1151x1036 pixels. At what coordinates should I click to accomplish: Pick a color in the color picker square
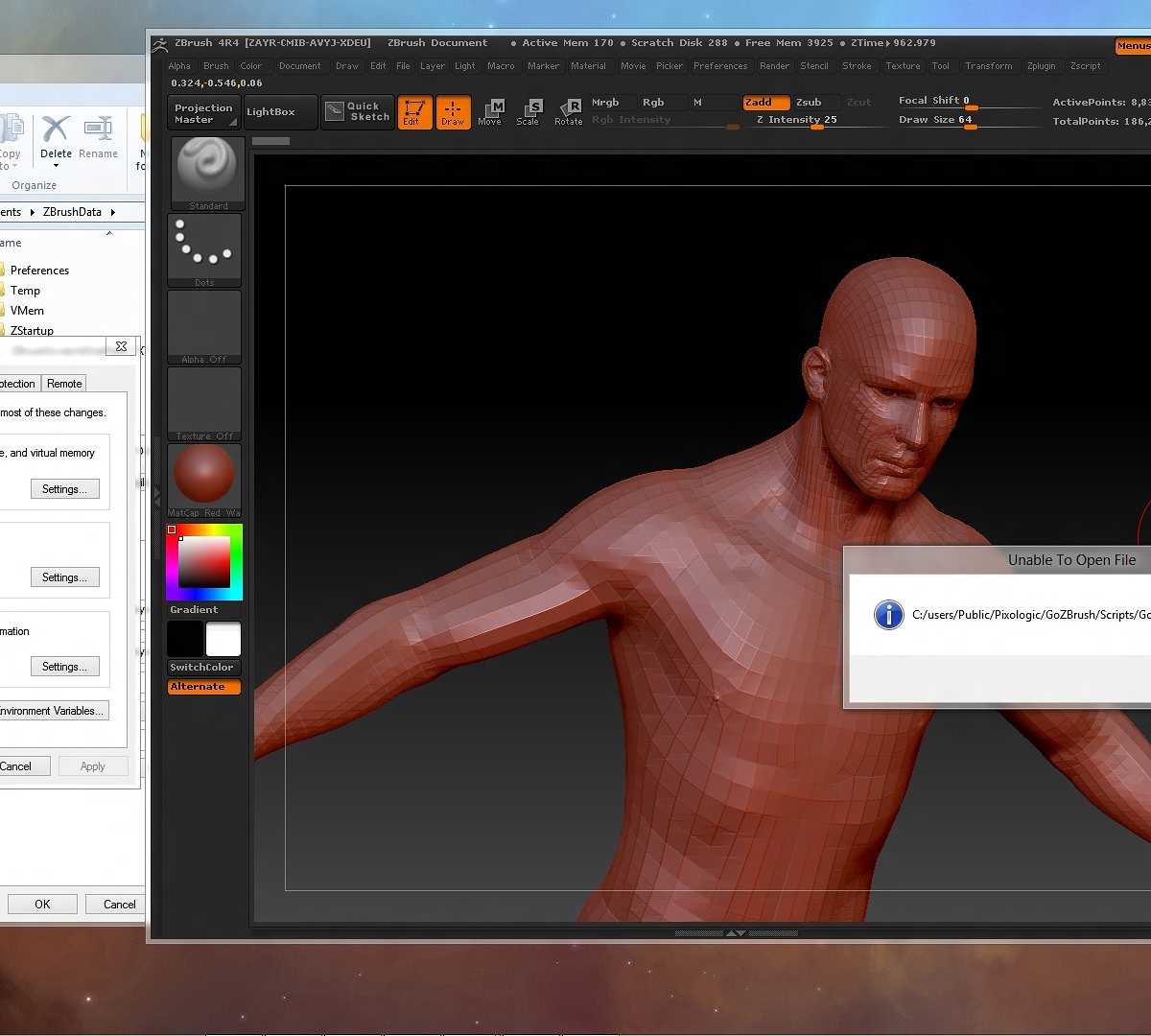point(204,562)
